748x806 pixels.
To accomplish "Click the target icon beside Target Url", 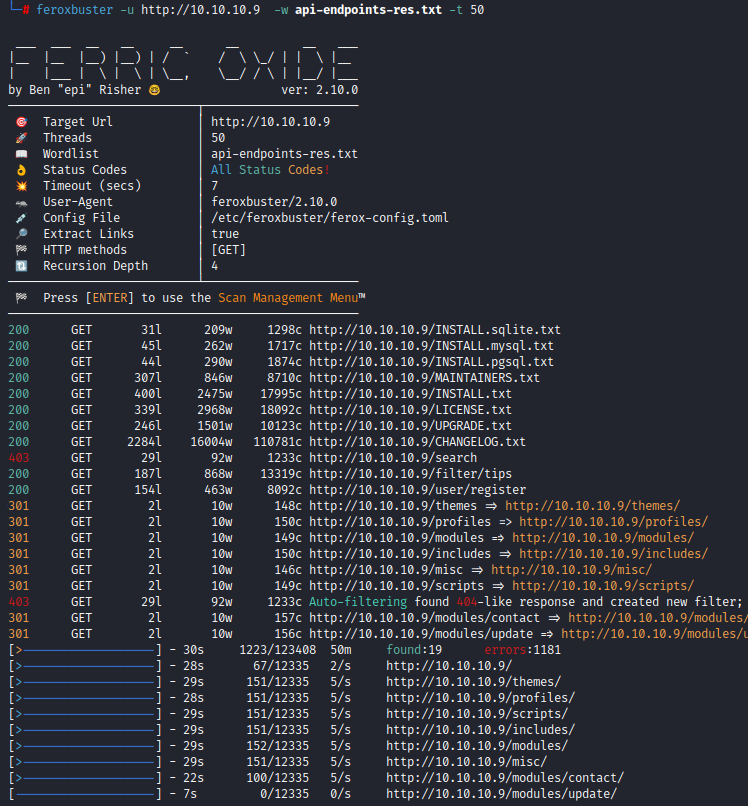I will [x=21, y=122].
